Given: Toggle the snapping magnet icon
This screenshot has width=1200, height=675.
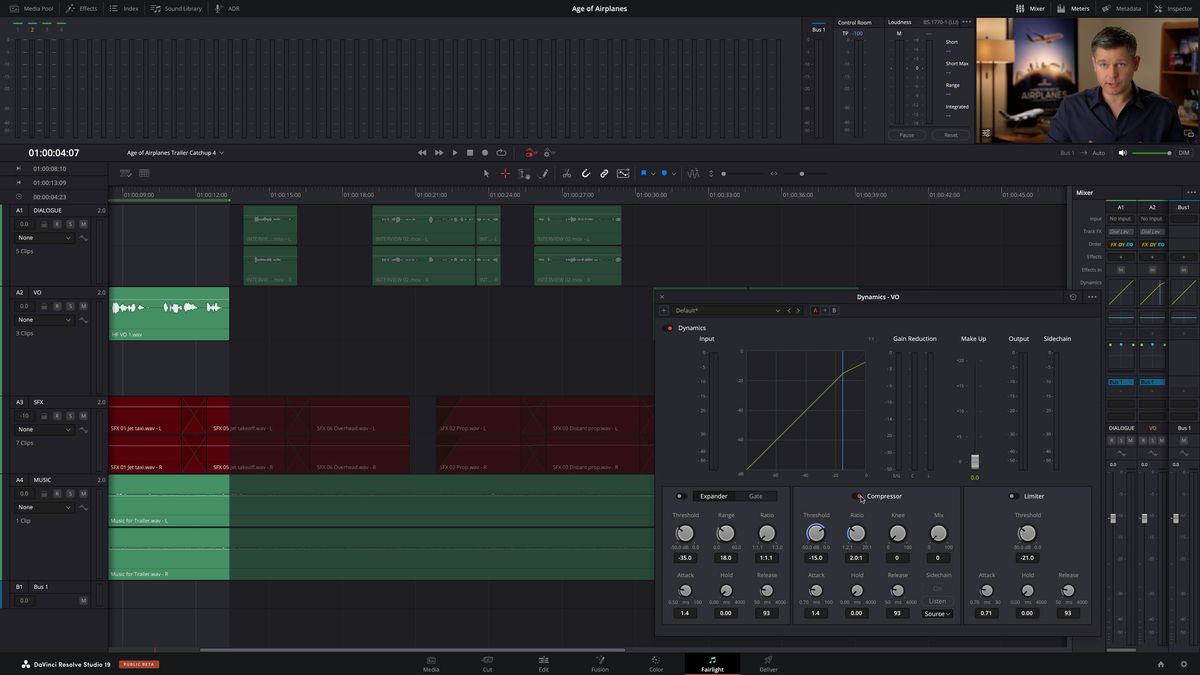Looking at the screenshot, I should (x=586, y=173).
